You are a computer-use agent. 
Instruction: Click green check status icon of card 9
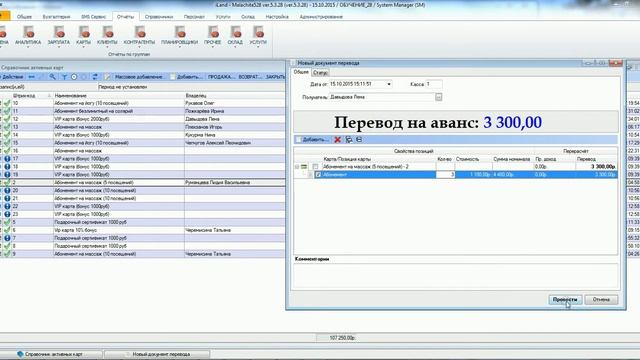click(7, 254)
